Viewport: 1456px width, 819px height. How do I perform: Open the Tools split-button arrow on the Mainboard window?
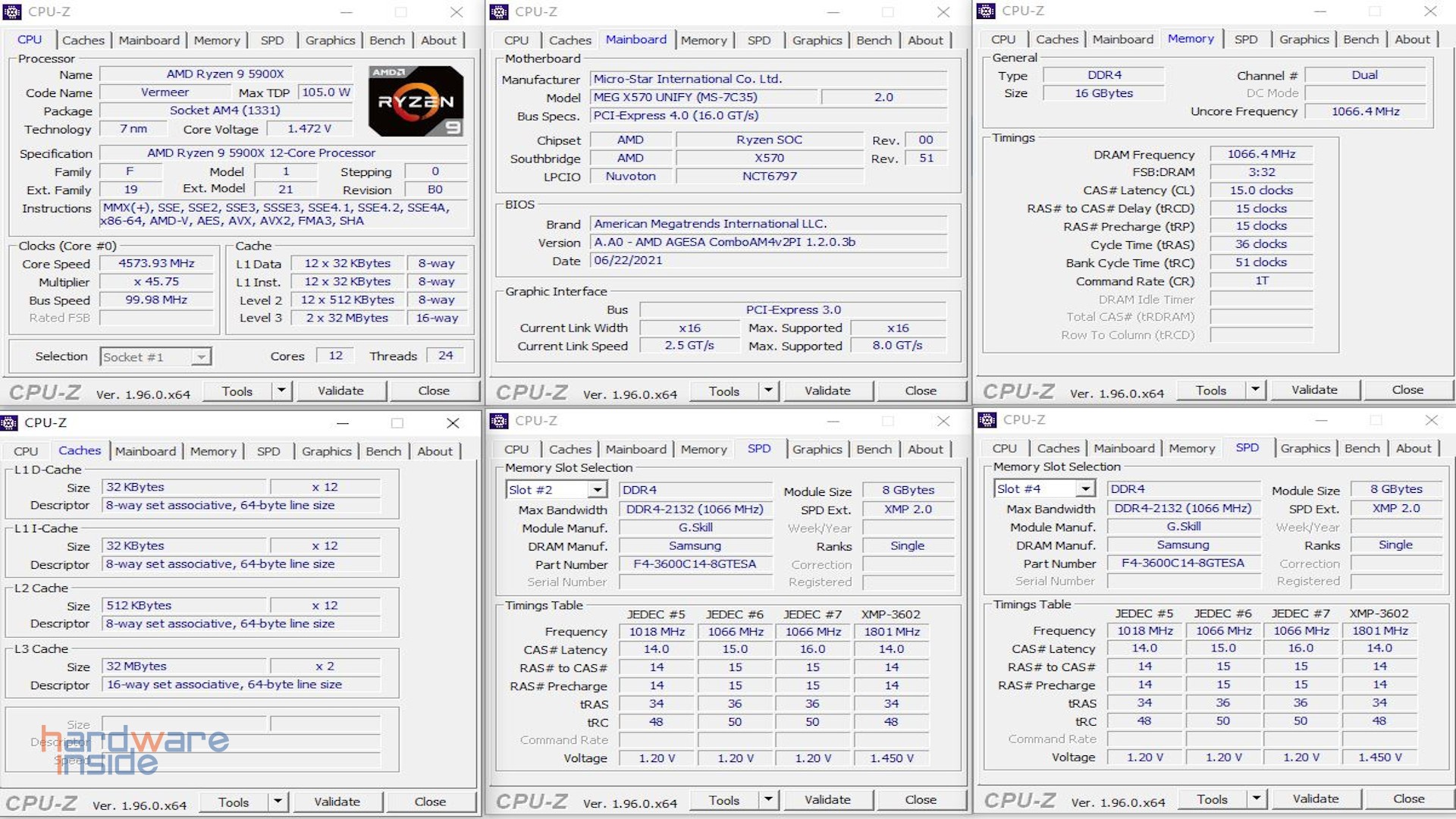pos(768,391)
